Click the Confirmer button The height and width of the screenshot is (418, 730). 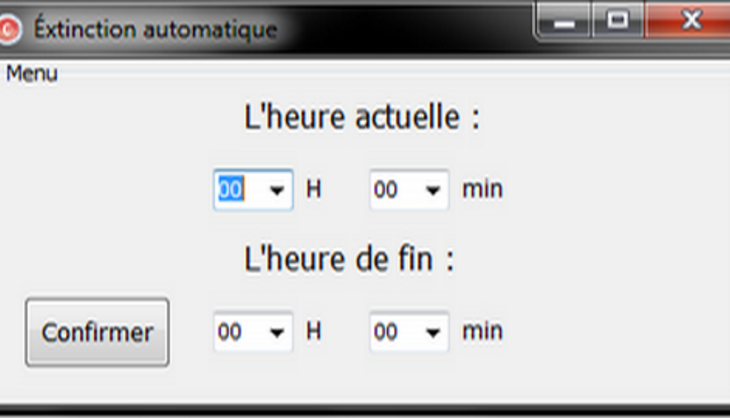(97, 332)
